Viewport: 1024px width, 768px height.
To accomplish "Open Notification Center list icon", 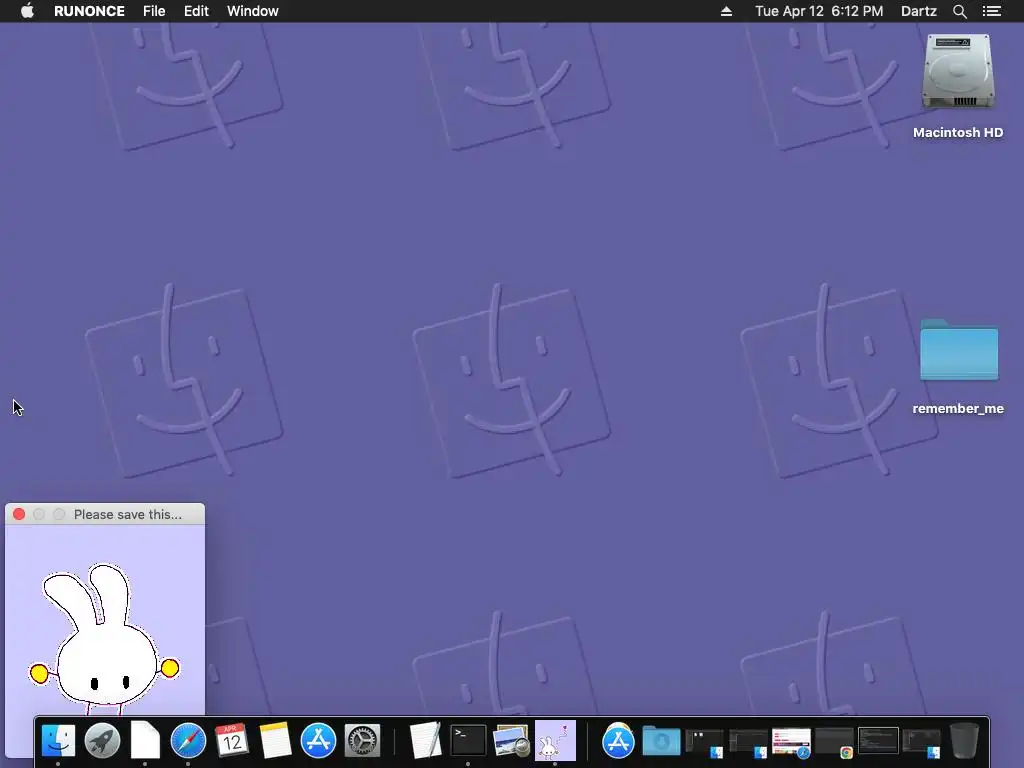I will click(992, 11).
